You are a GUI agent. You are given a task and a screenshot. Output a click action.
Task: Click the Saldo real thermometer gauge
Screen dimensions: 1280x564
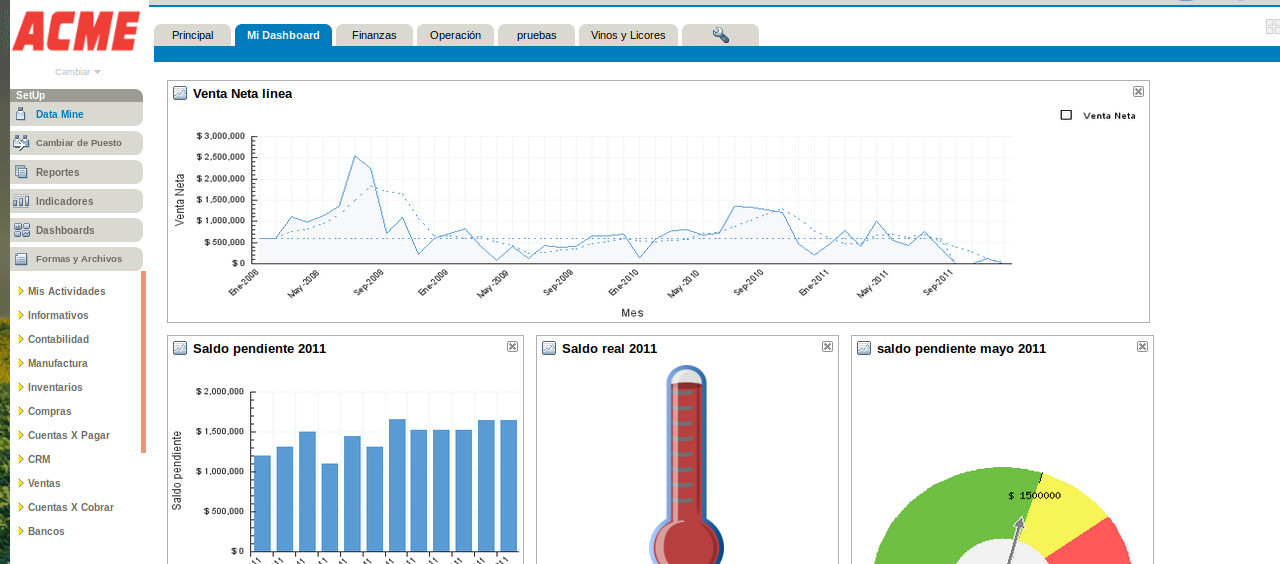[687, 465]
